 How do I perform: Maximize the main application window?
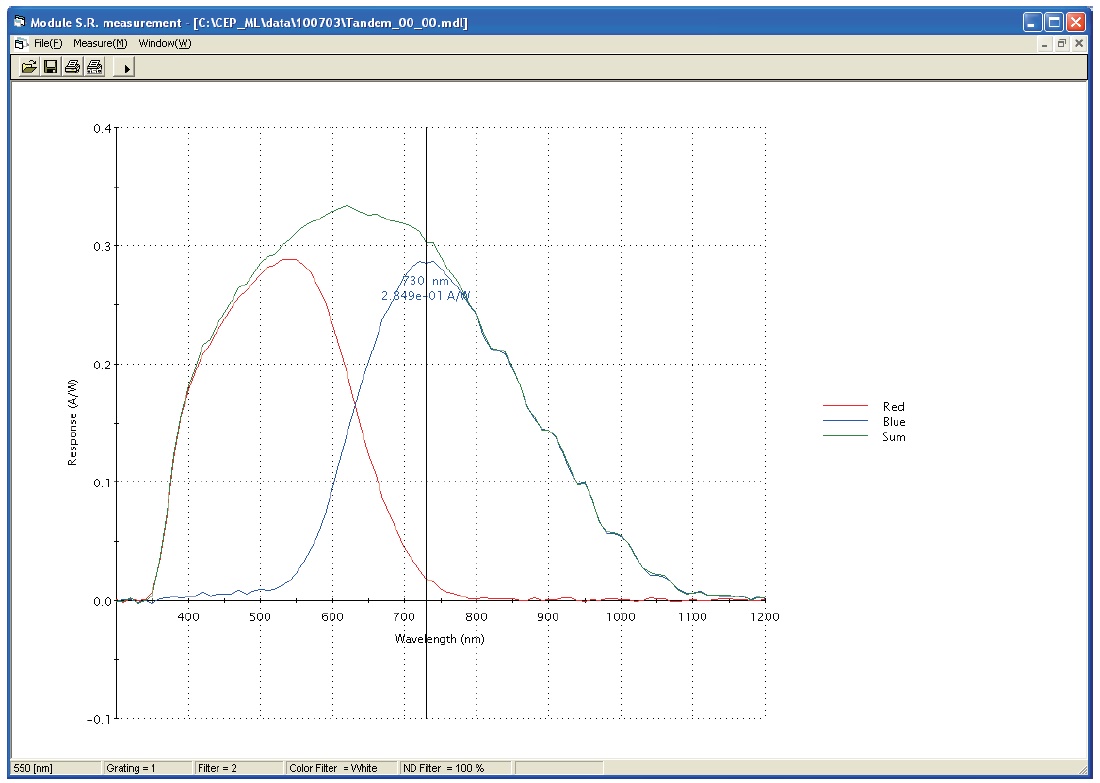click(1054, 22)
